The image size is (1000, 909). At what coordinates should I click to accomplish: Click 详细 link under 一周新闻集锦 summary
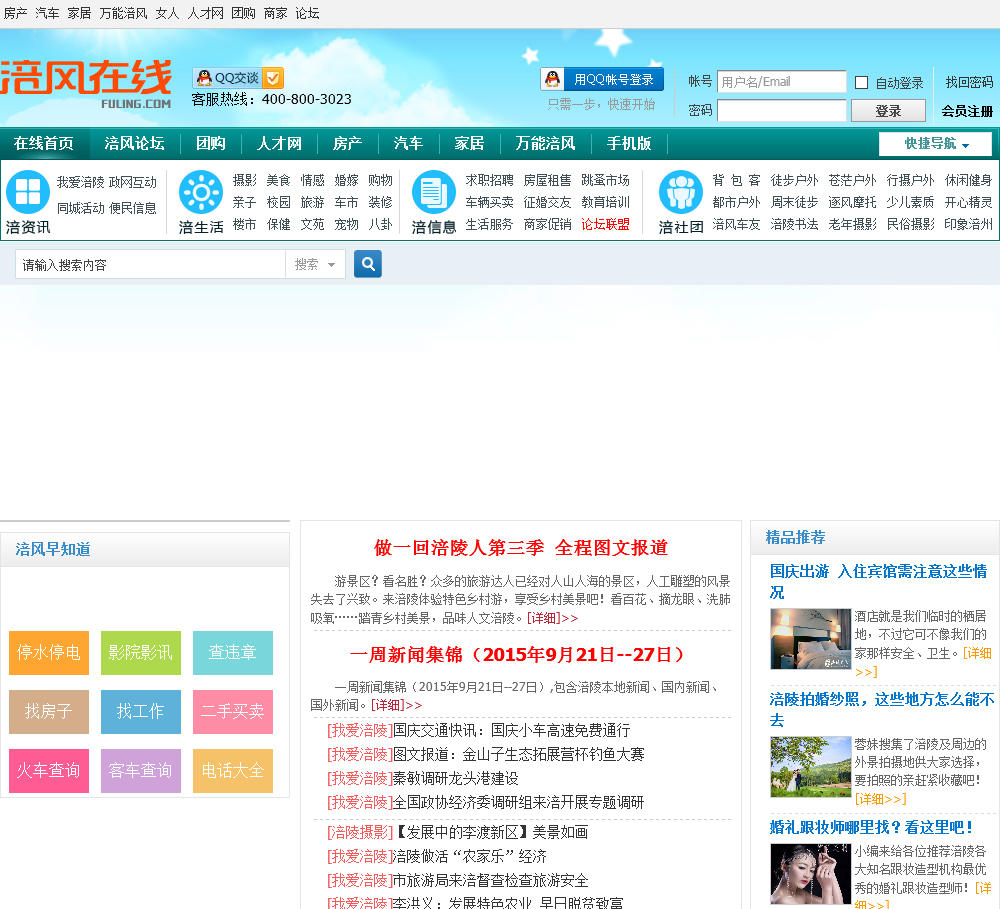click(396, 705)
